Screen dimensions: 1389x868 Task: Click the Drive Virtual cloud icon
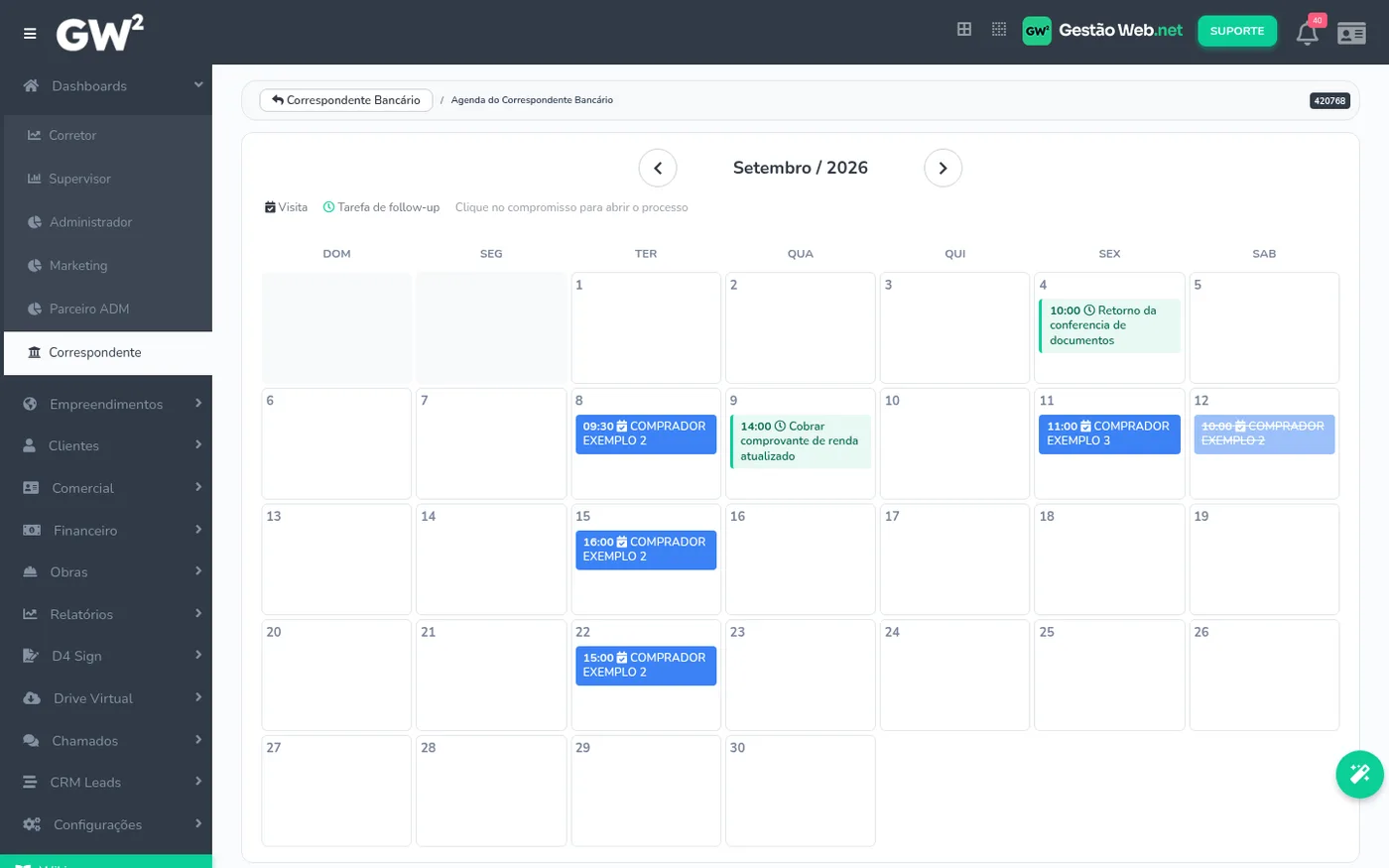[32, 698]
